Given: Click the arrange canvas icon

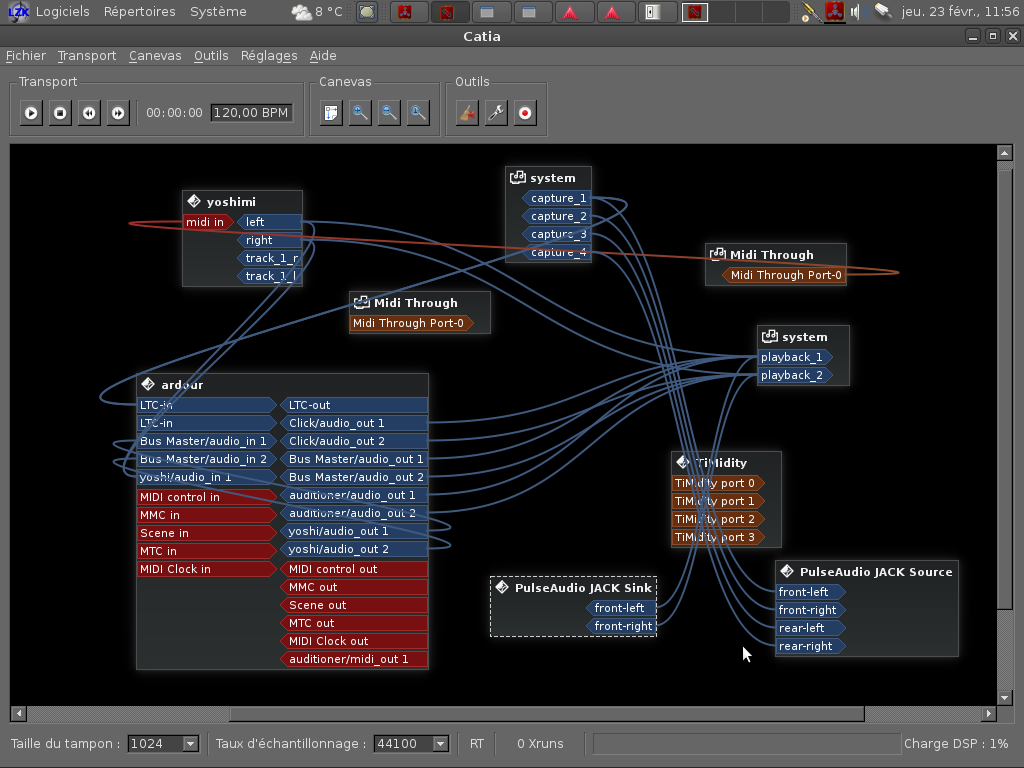Looking at the screenshot, I should pos(331,113).
